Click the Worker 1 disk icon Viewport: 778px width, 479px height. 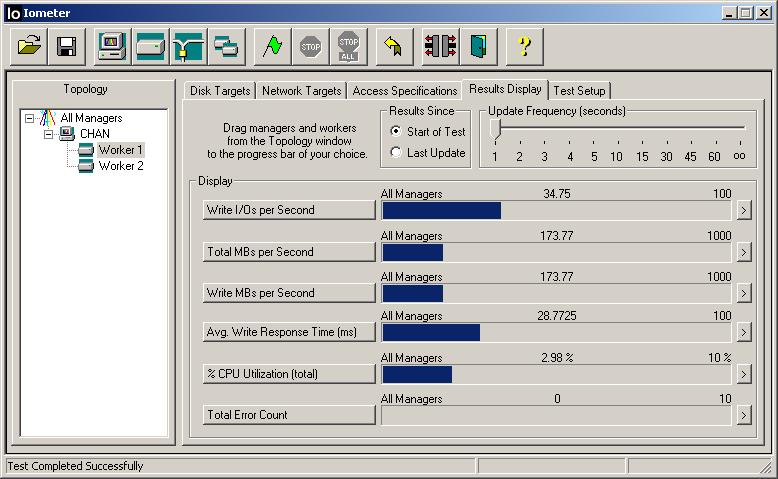[86, 149]
